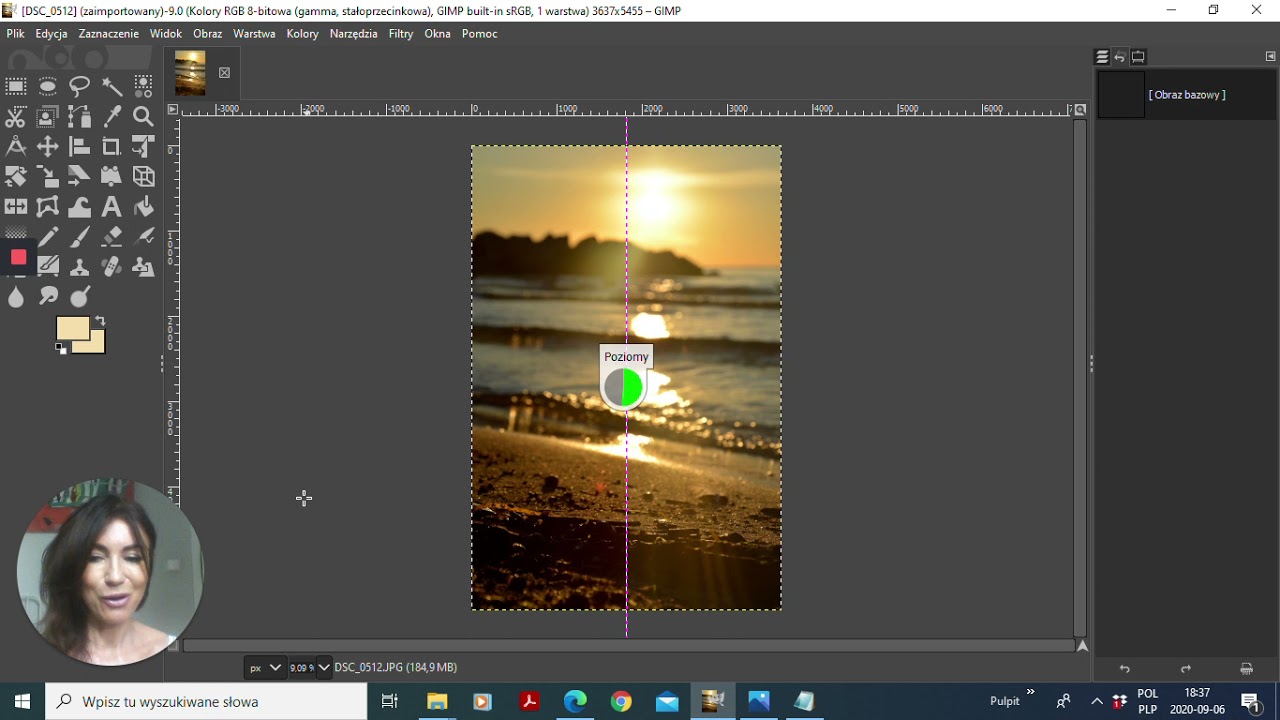The width and height of the screenshot is (1280, 720).
Task: Open the Kolory menu
Action: (302, 33)
